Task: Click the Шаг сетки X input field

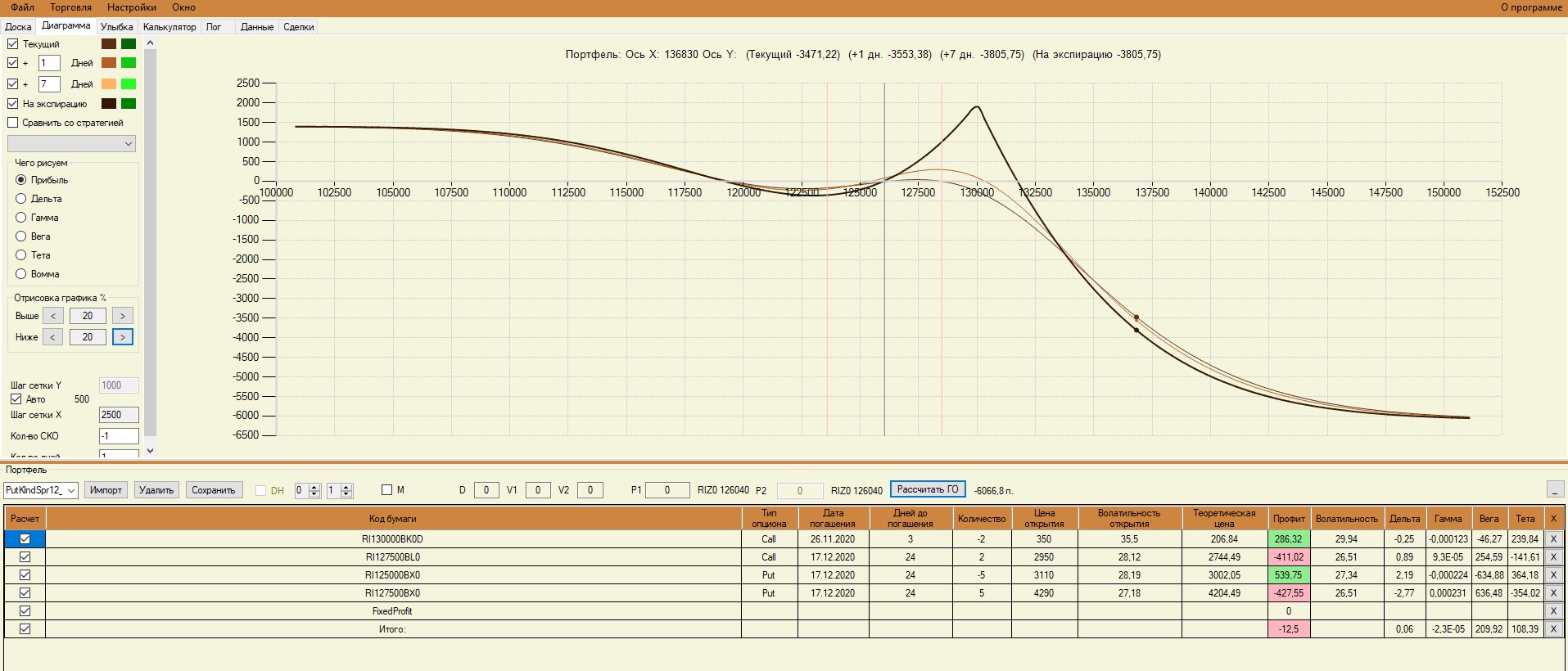Action: [x=119, y=415]
